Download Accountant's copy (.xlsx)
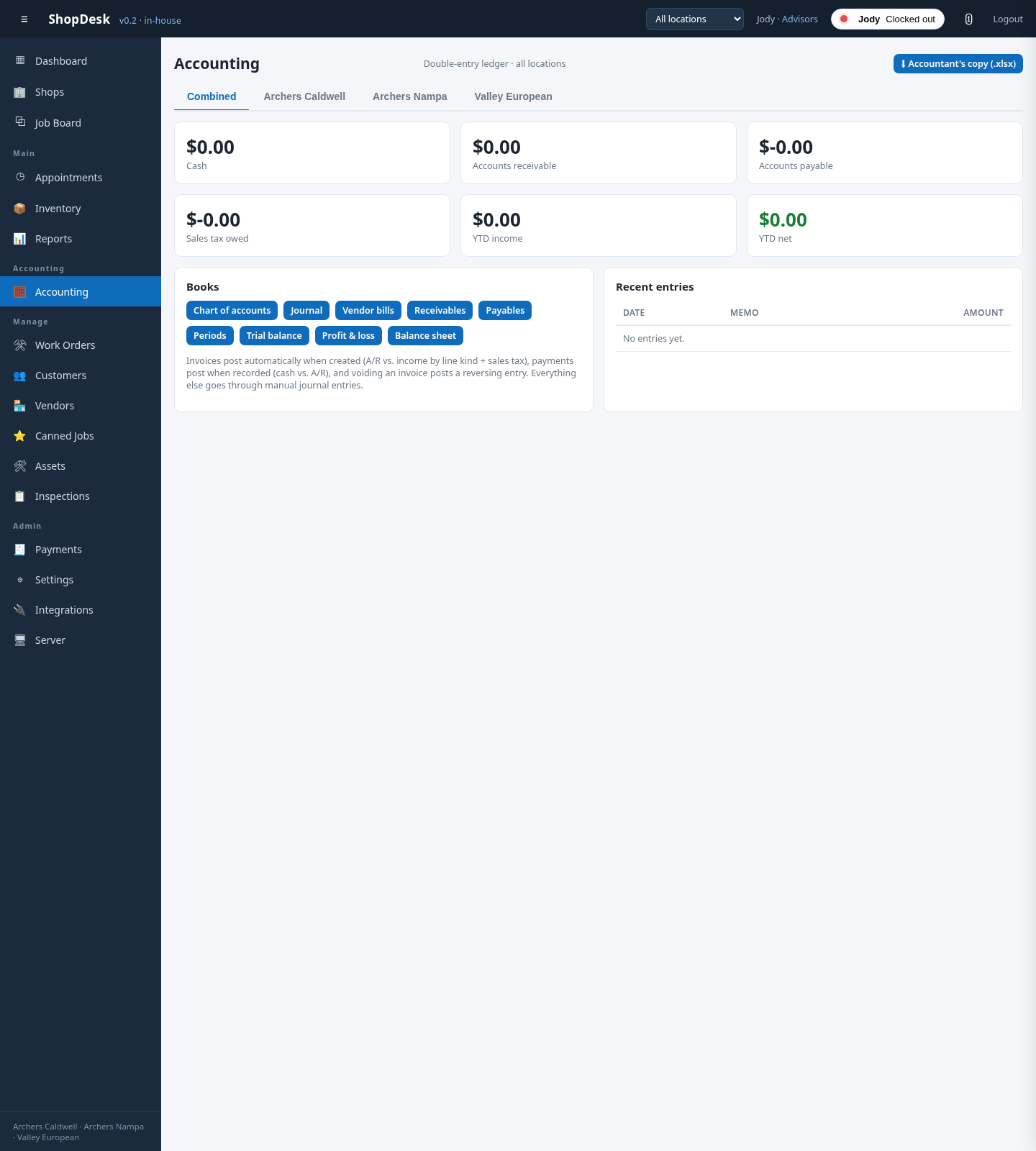The height and width of the screenshot is (1151, 1036). 958,64
